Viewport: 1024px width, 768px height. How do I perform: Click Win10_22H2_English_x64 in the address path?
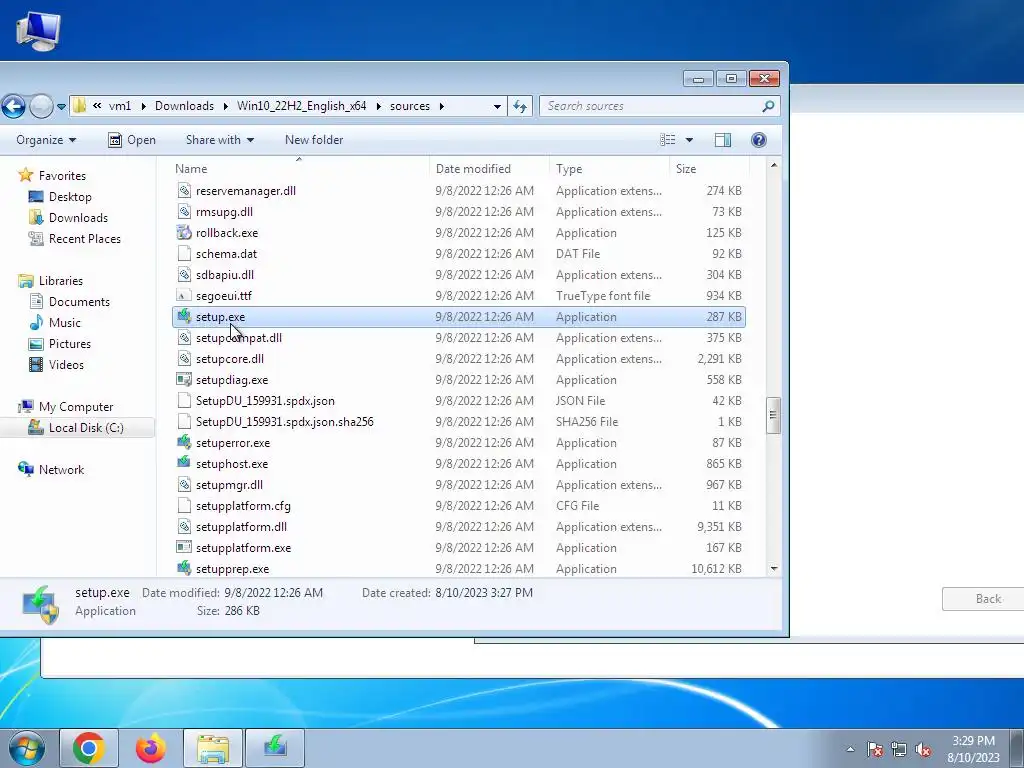point(301,106)
